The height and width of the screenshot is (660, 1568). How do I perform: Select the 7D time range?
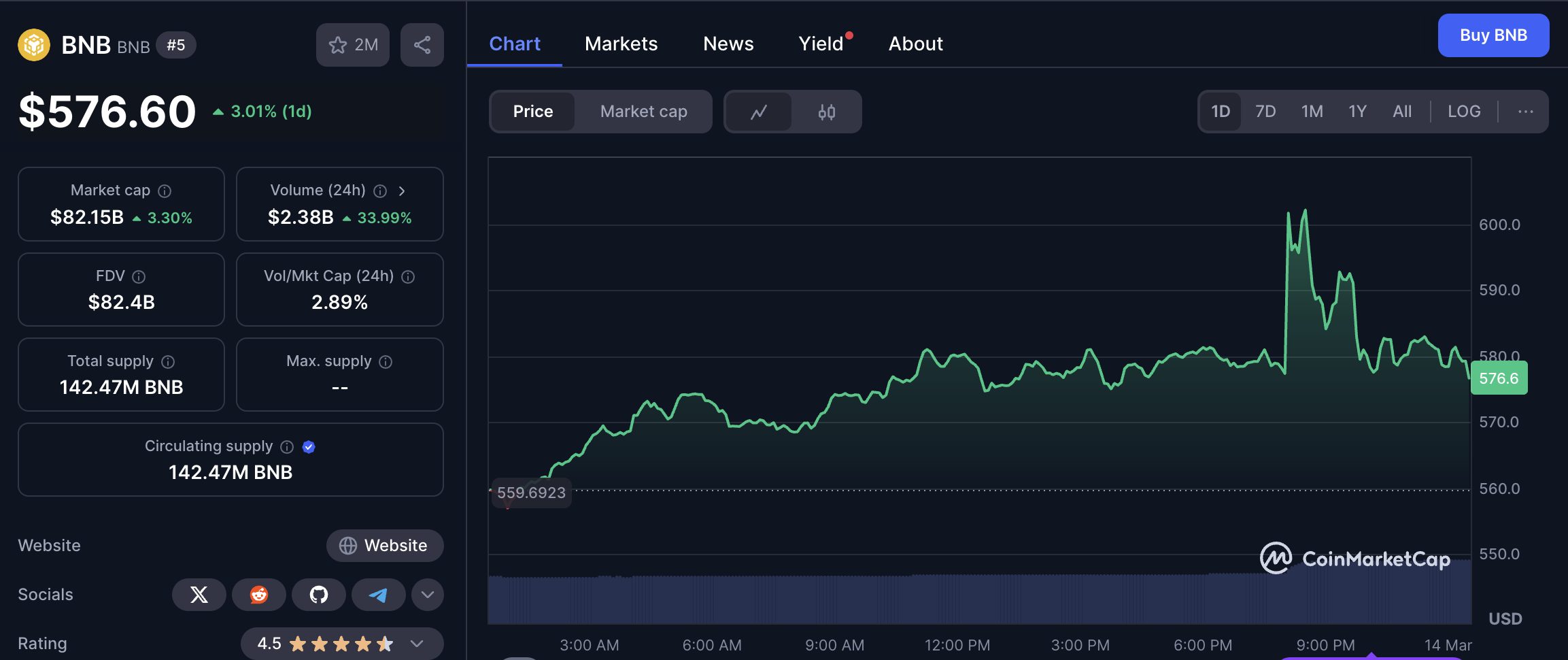[x=1265, y=112]
